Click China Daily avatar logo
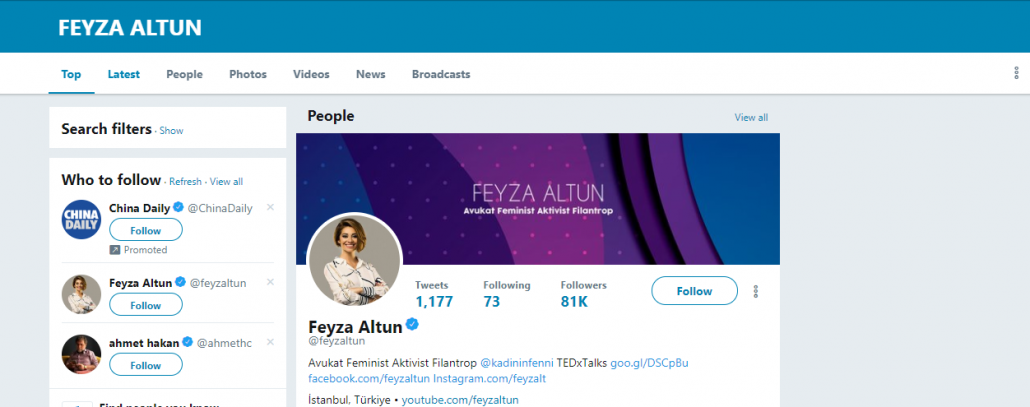The width and height of the screenshot is (1030, 407). (x=81, y=220)
